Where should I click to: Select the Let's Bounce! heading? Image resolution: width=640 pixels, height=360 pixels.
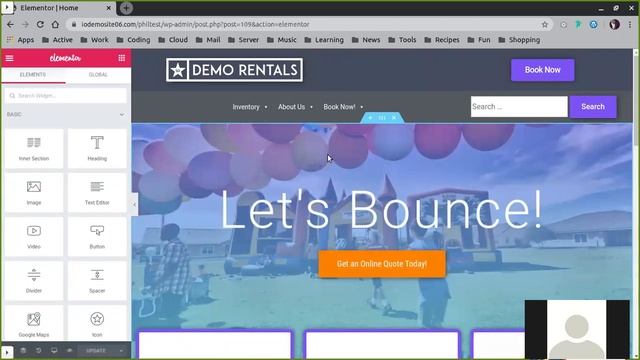click(x=382, y=209)
